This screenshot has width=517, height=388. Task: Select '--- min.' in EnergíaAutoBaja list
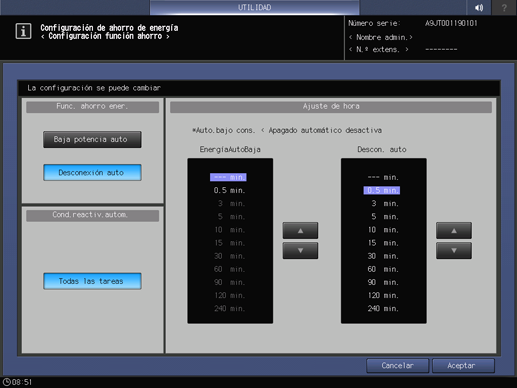tap(228, 177)
